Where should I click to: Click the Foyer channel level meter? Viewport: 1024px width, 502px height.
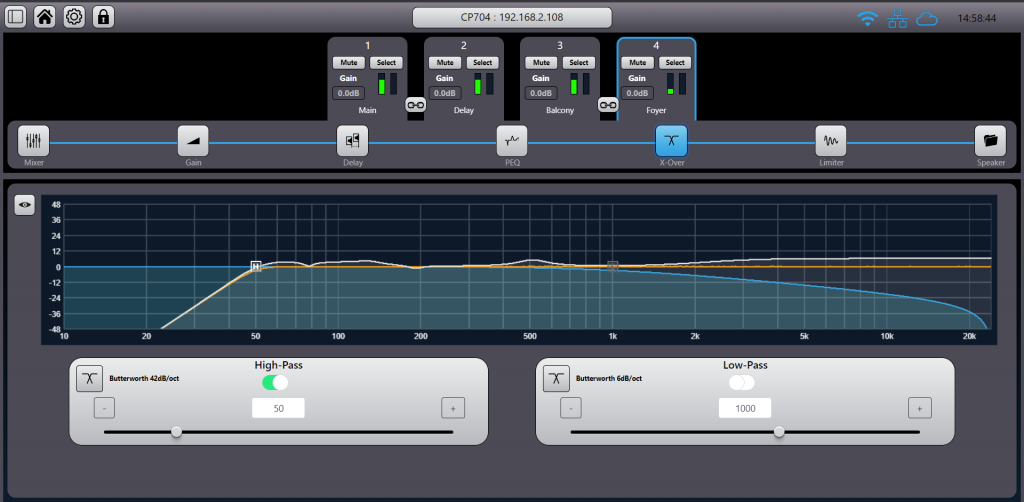coord(677,84)
